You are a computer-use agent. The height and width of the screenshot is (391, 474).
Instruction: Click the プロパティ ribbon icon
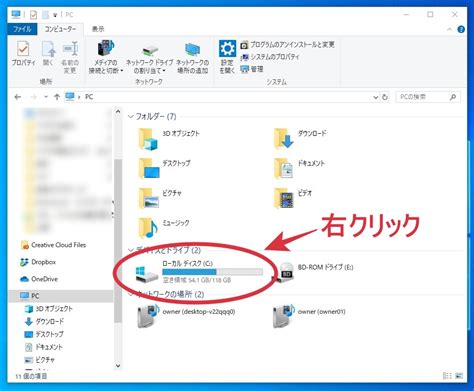pyautogui.click(x=23, y=49)
